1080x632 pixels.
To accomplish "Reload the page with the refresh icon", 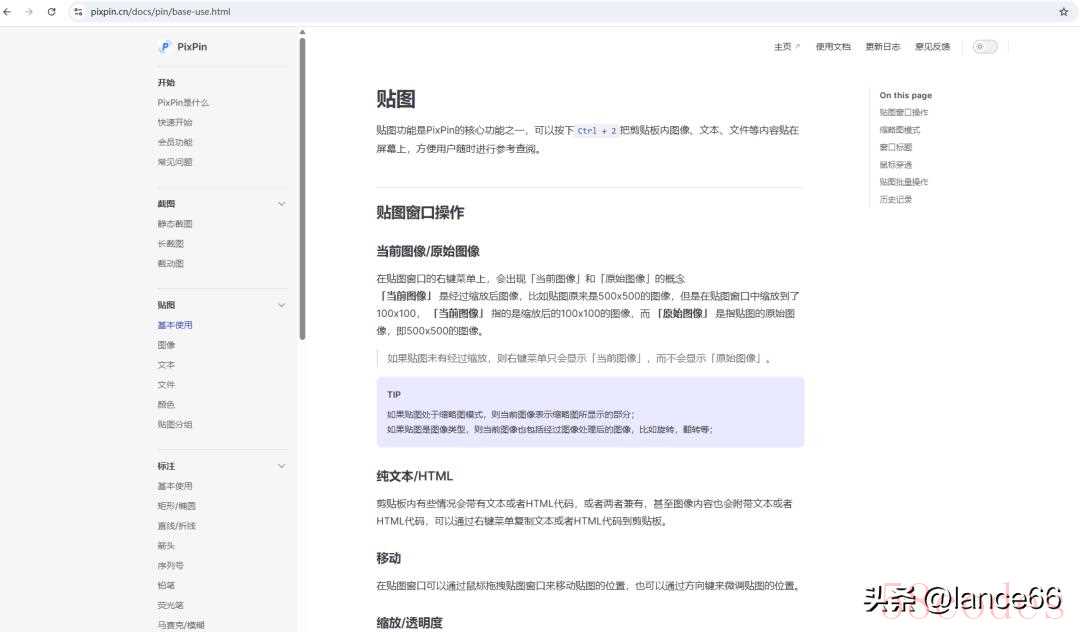I will [51, 12].
